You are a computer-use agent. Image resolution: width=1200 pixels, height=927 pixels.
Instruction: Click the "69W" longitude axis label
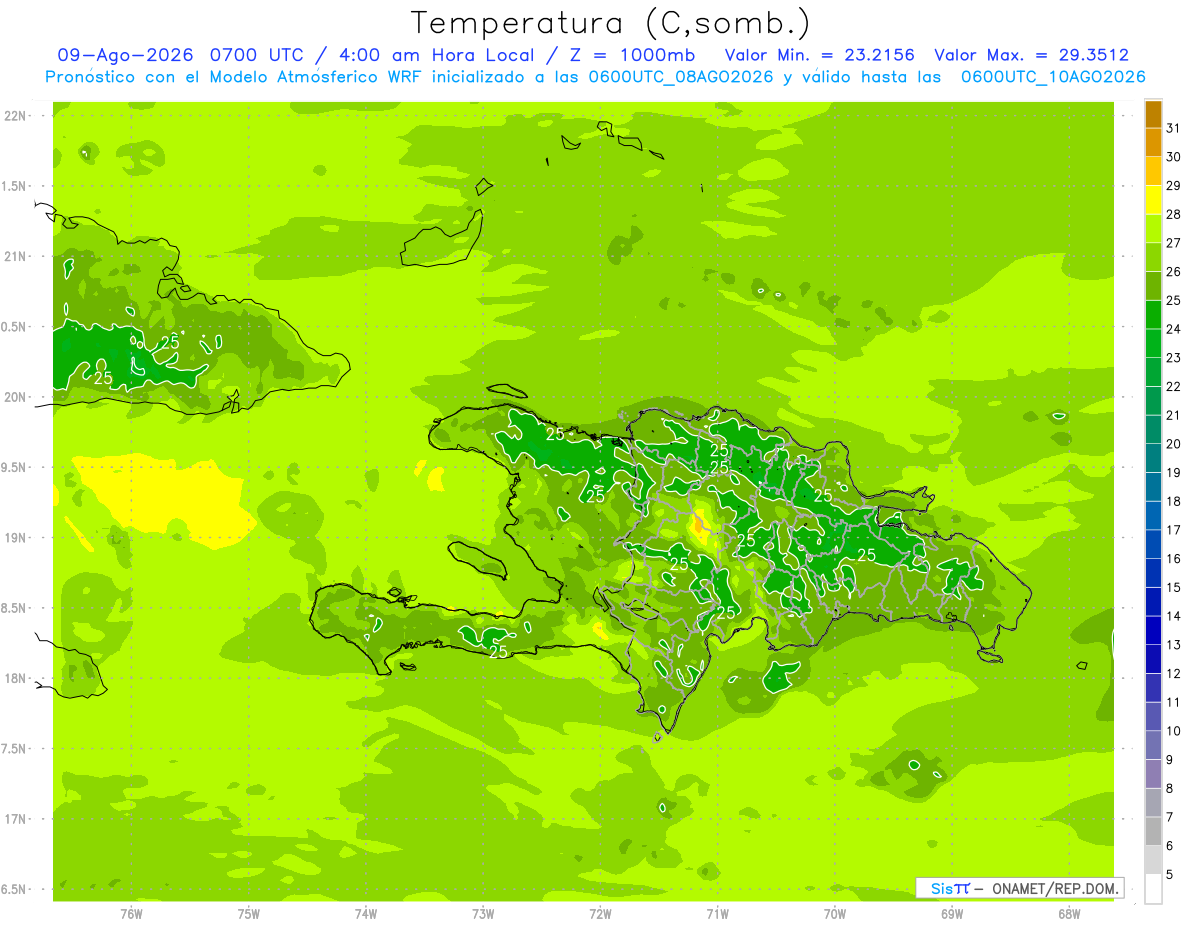coord(952,913)
